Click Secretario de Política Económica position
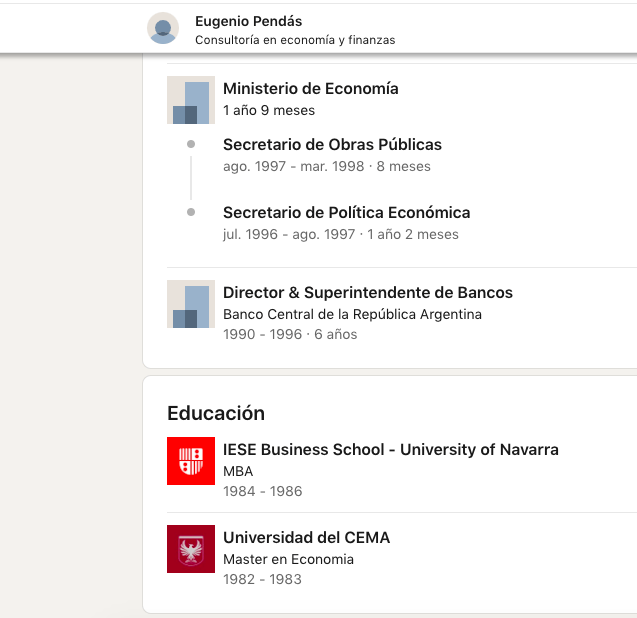 (x=347, y=213)
